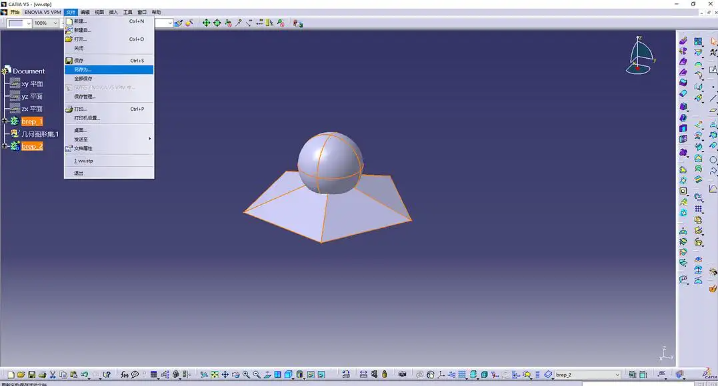Select the xy 平面 tree item

click(x=32, y=84)
